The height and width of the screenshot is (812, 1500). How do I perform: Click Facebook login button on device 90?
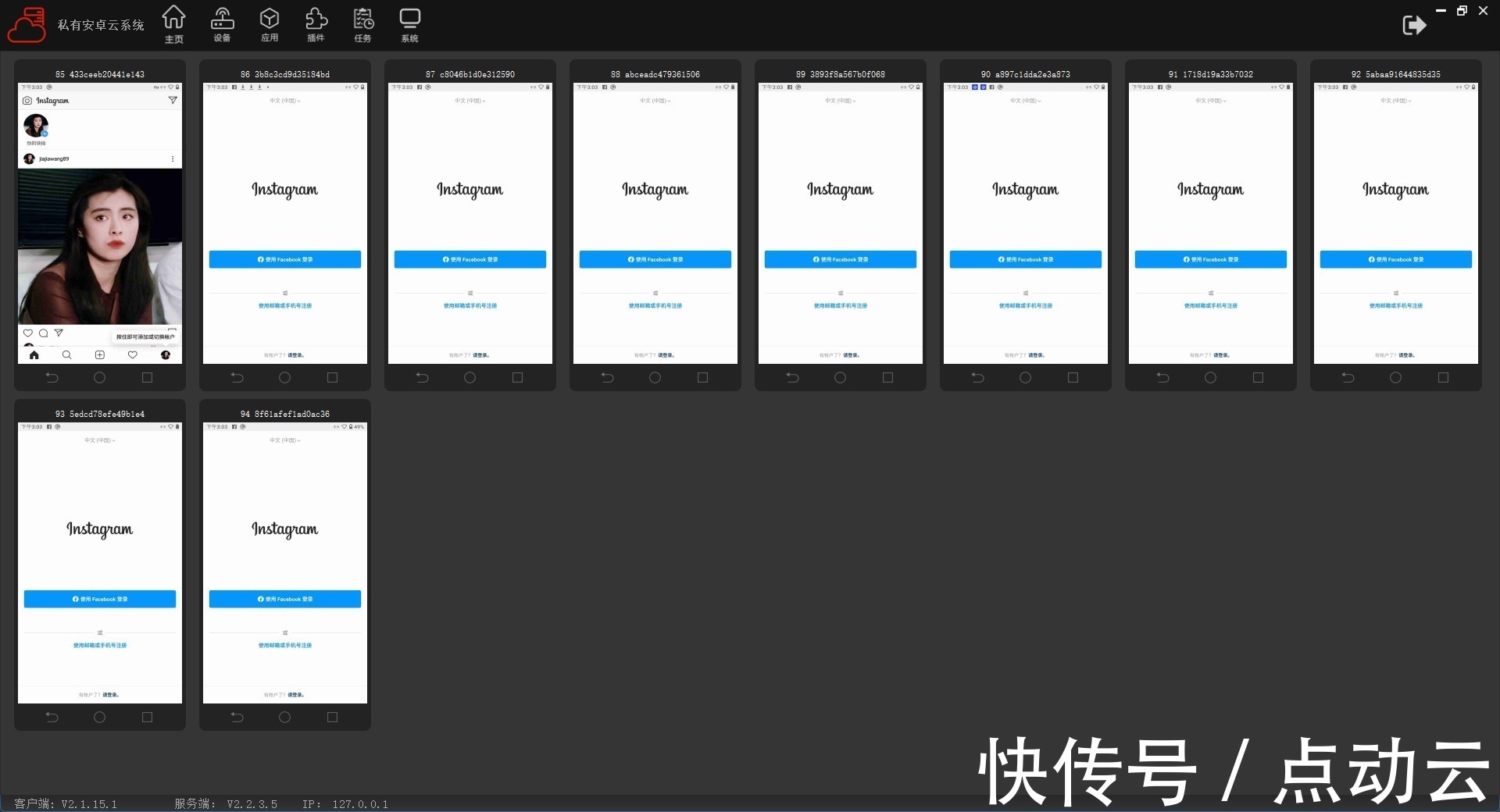[x=1026, y=259]
